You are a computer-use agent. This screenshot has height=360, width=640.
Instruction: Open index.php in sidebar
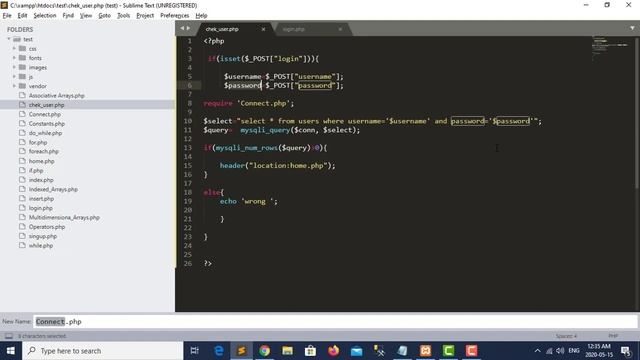(41, 180)
